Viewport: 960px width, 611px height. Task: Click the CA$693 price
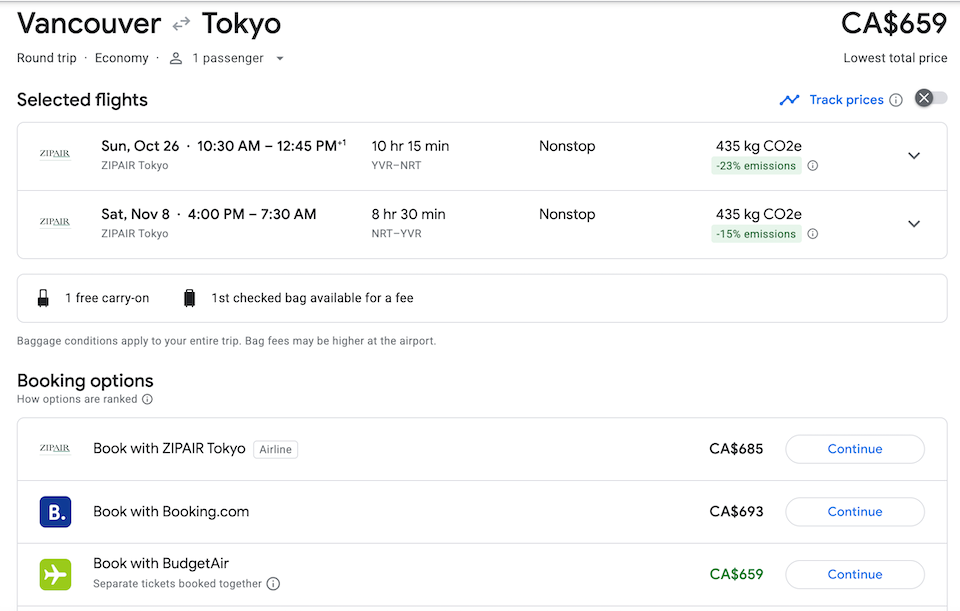pos(736,511)
